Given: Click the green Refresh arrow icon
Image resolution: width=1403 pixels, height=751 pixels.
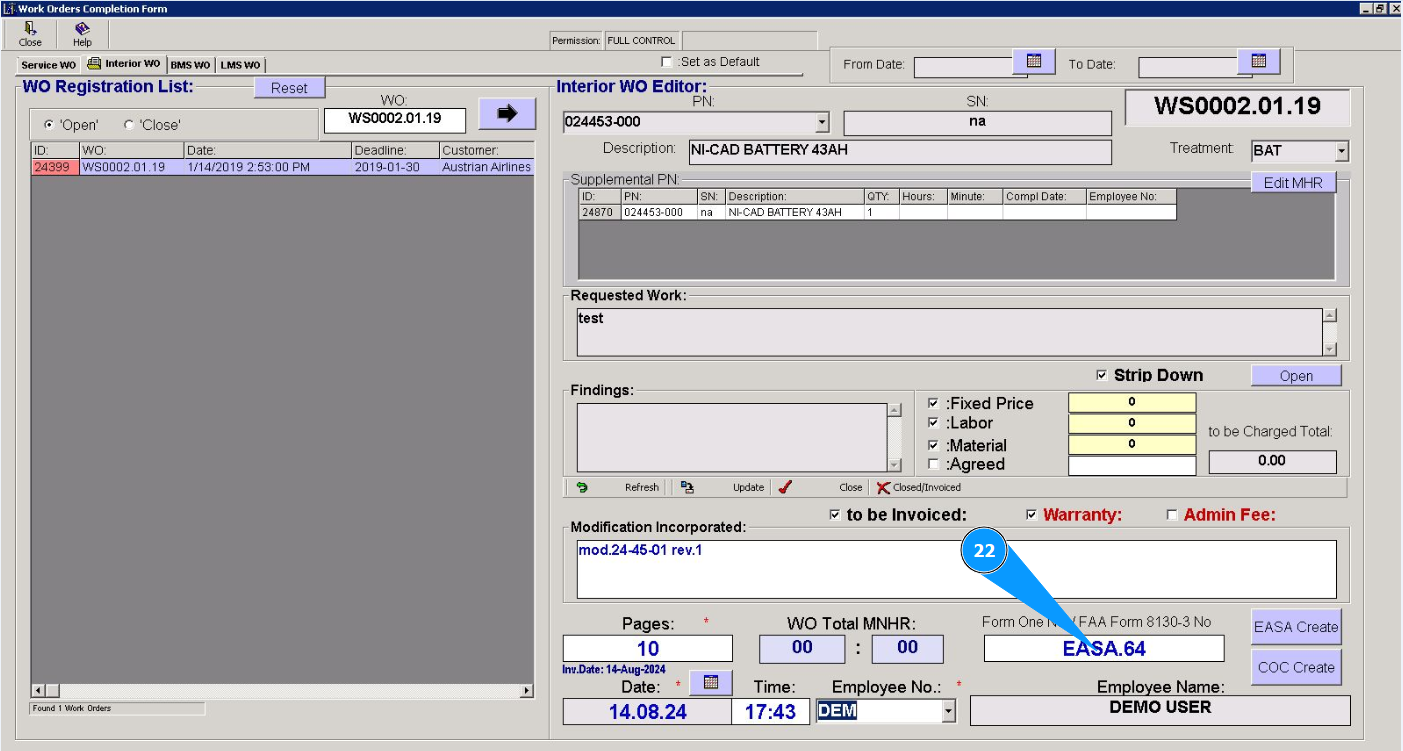Looking at the screenshot, I should coord(582,488).
